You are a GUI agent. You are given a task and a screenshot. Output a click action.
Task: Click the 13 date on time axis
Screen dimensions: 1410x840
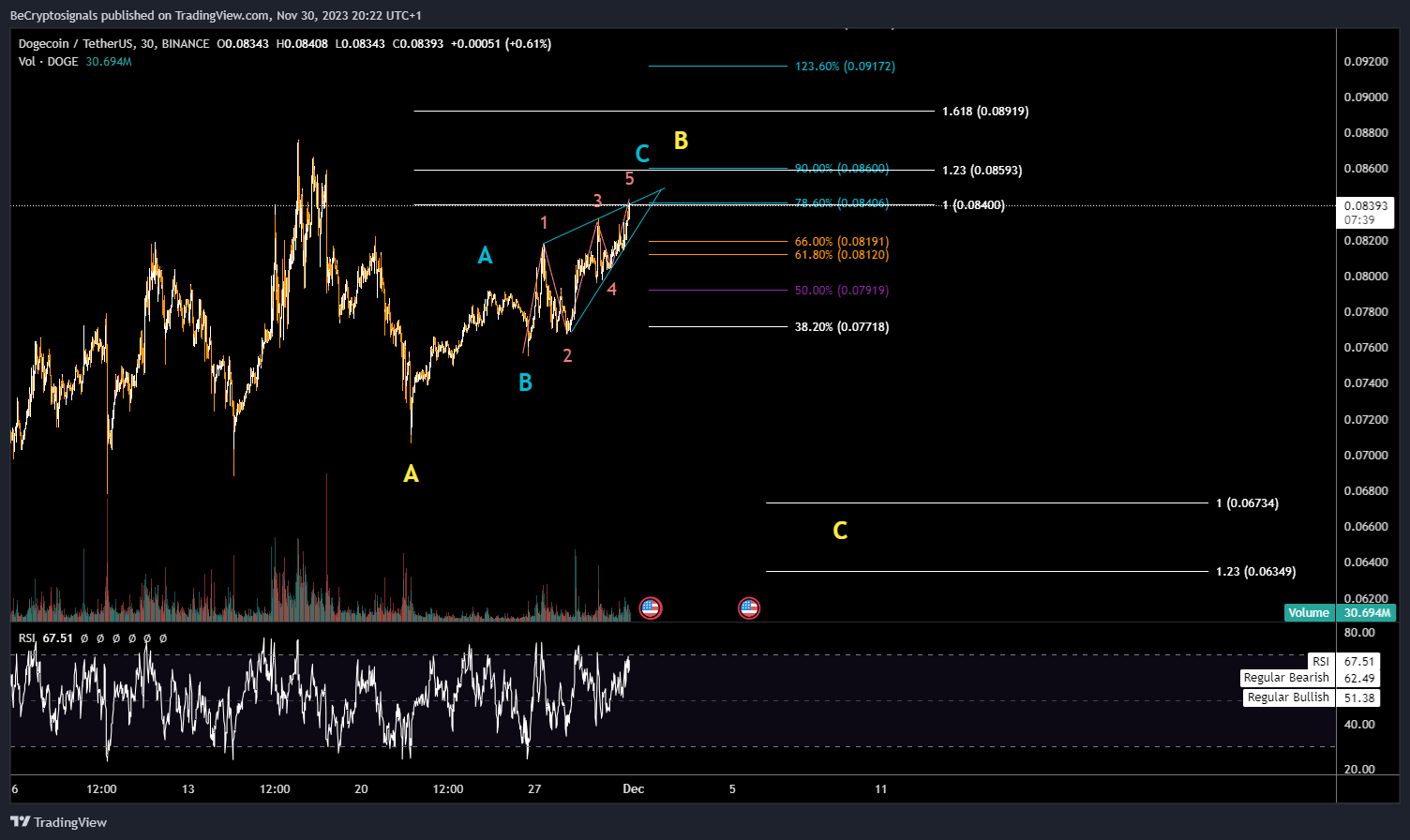(187, 788)
